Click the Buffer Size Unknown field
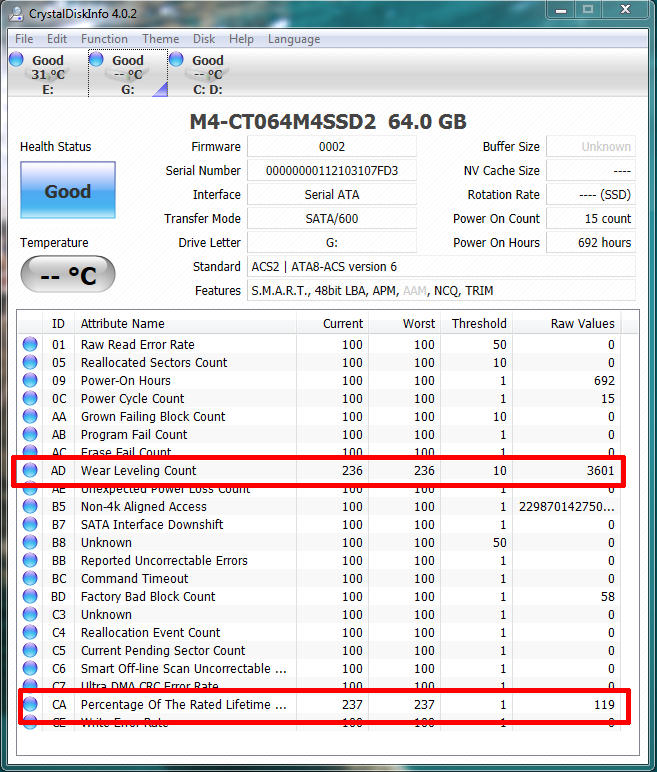Screen dimensions: 657x772 click(591, 147)
